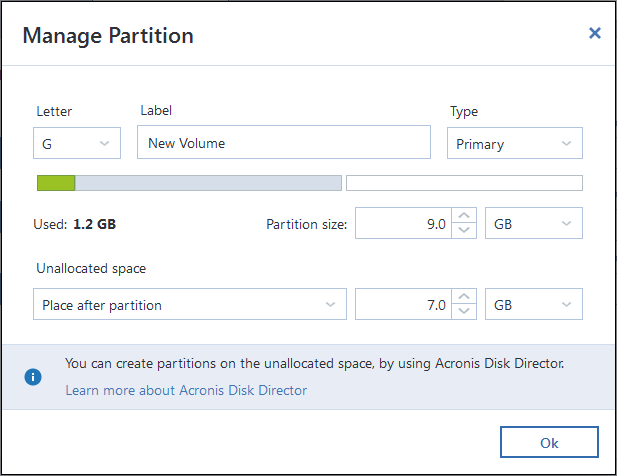Open the Place after partition dropdown

click(x=190, y=304)
